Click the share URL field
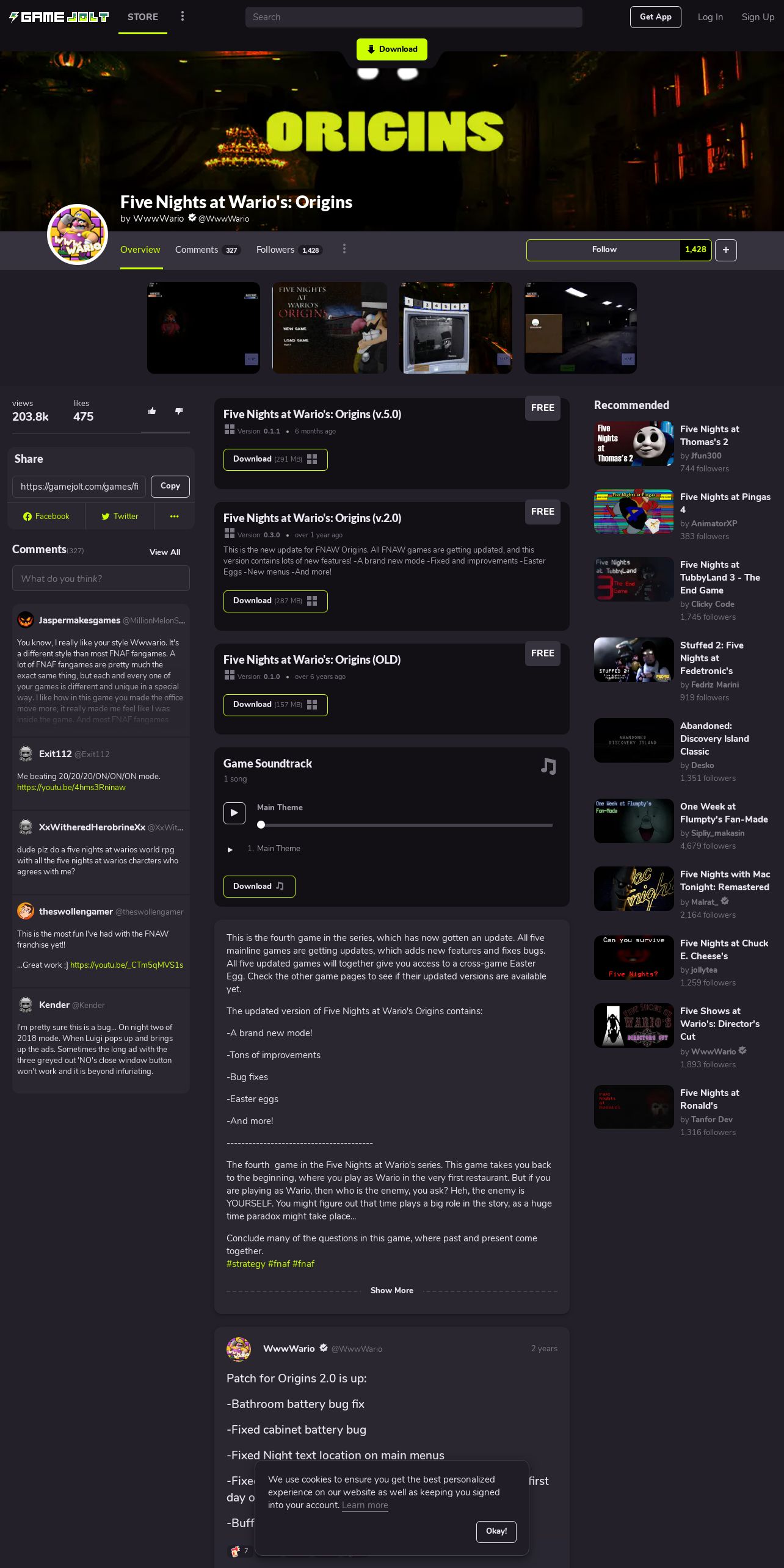This screenshot has height=1568, width=784. (79, 487)
